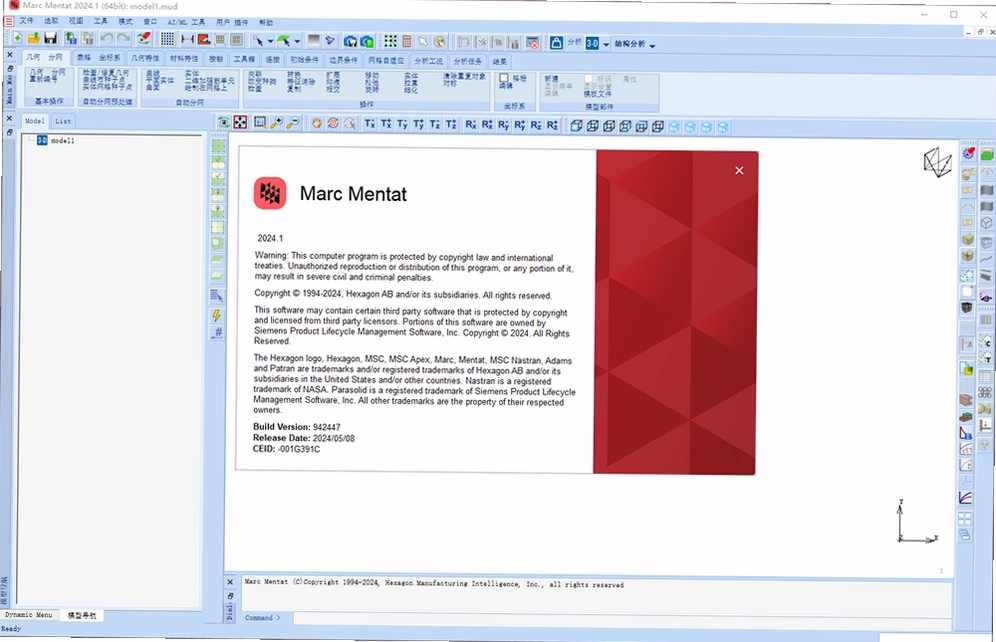Select the Model tab in model panel

tap(35, 120)
